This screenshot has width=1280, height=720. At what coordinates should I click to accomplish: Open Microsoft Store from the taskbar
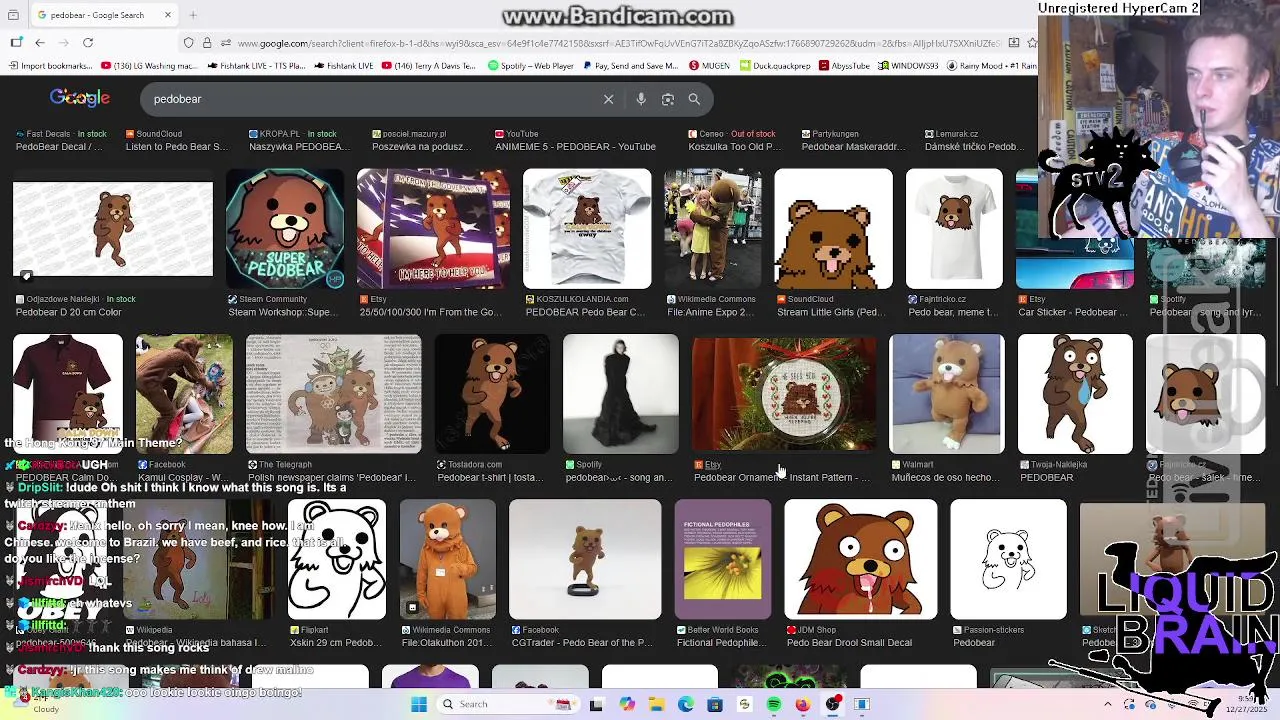[x=714, y=704]
